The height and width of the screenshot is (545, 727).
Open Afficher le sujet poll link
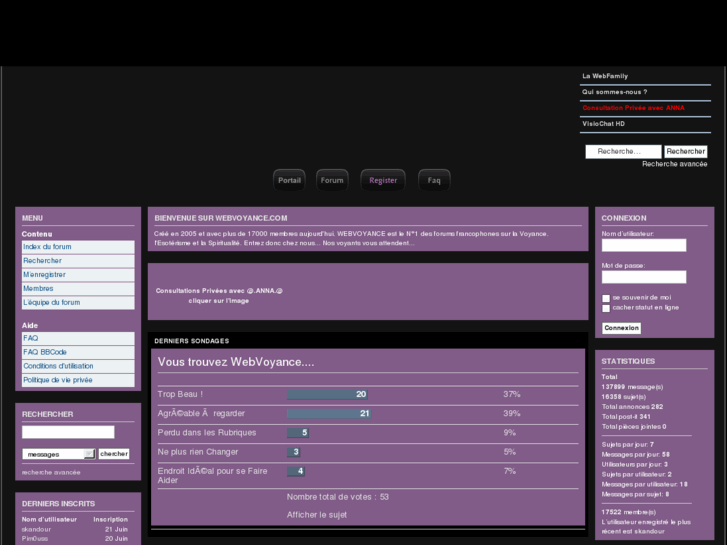coord(317,515)
